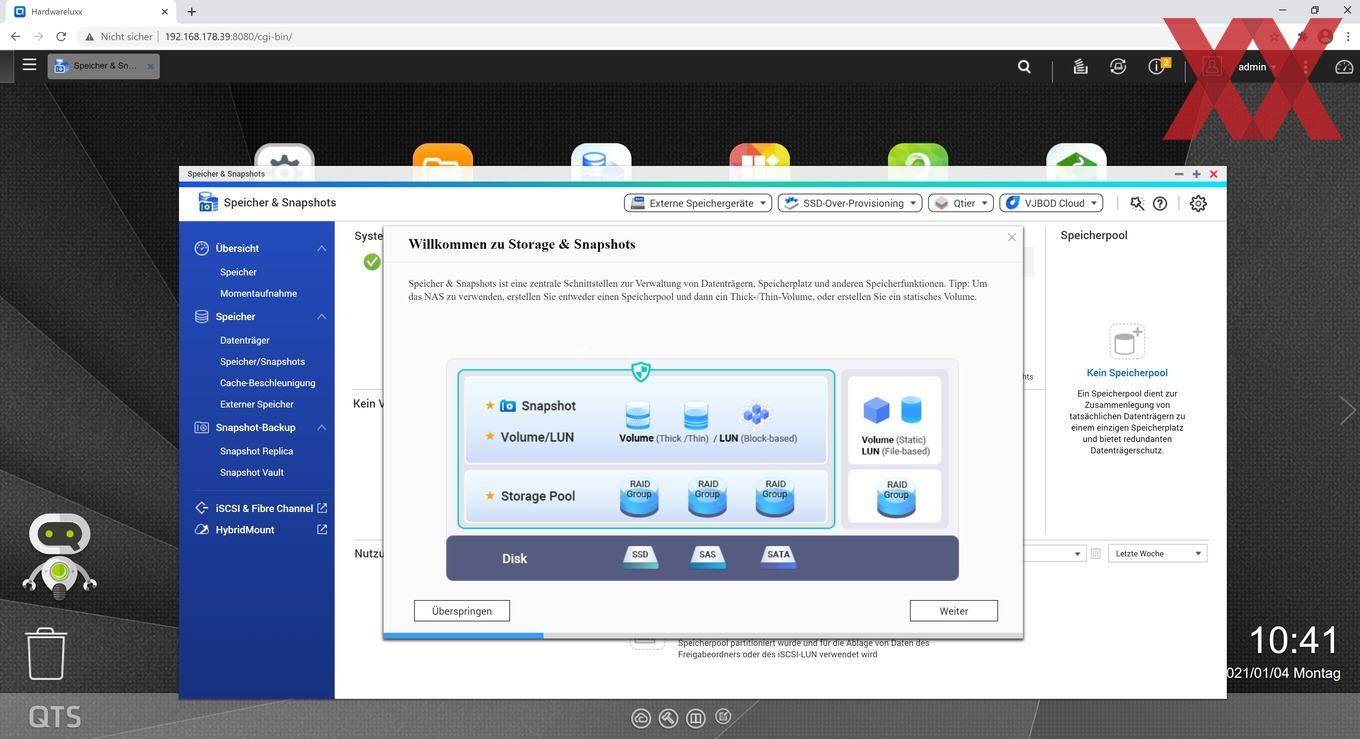The image size is (1360, 739).
Task: Reload the browser page
Action: tap(61, 36)
